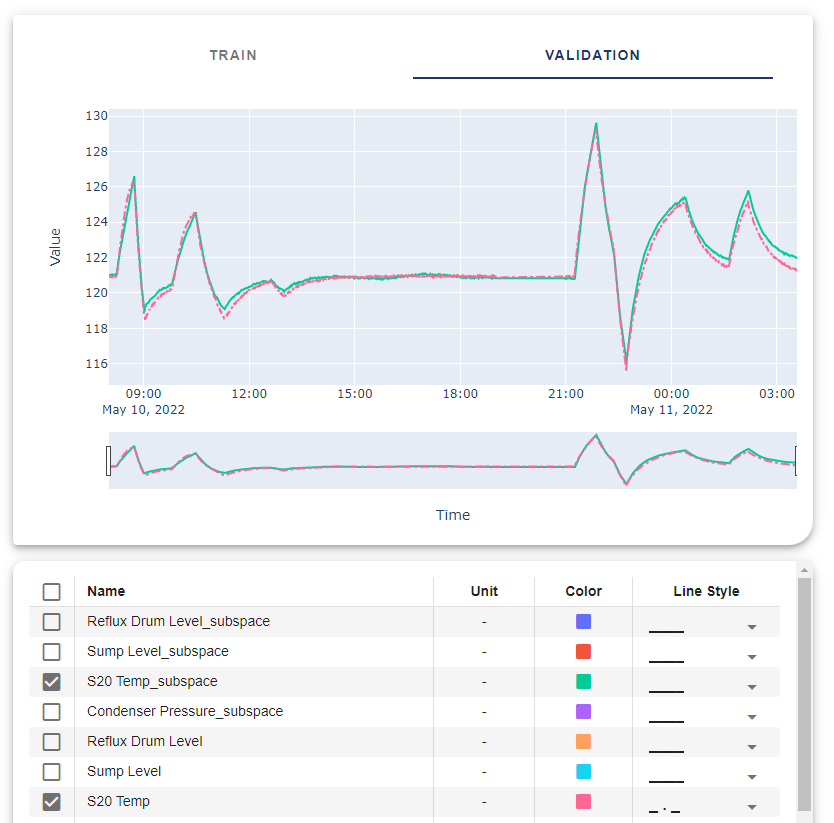This screenshot has height=823, width=834.
Task: Pick the red Sump Level_subspace color swatch
Action: [x=583, y=651]
